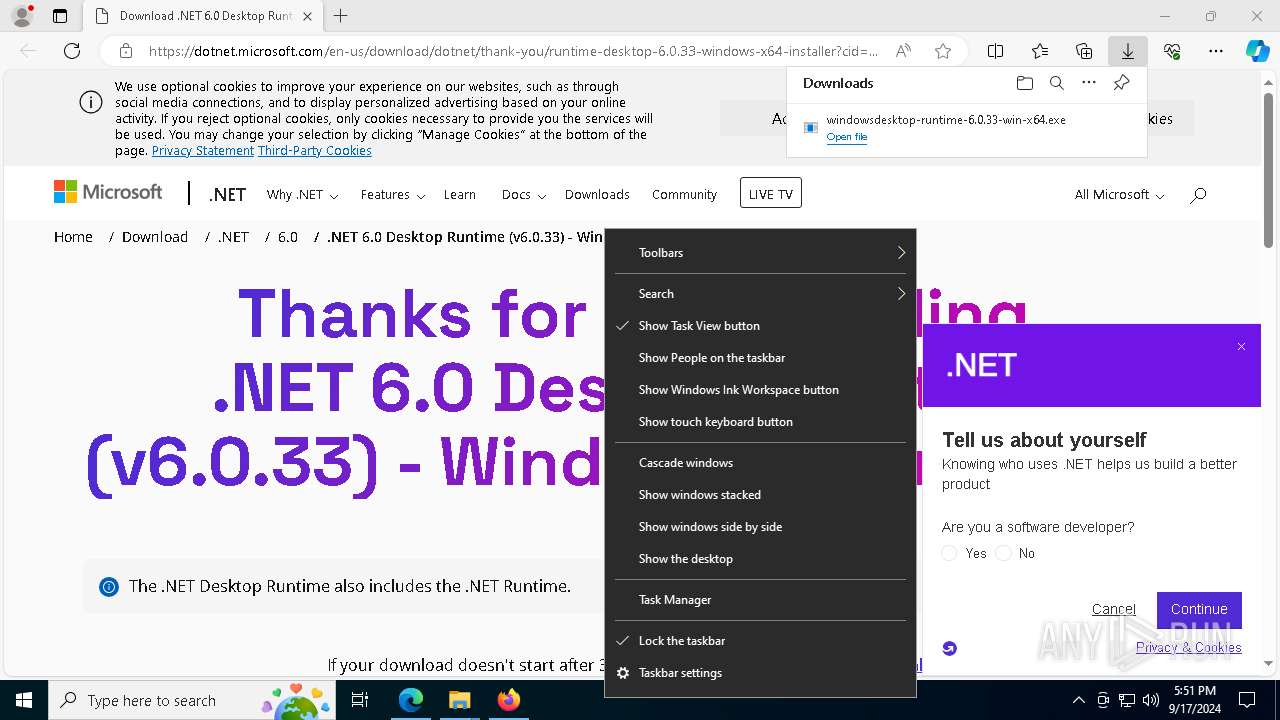Expand Features dropdown
The height and width of the screenshot is (720, 1280).
click(393, 195)
